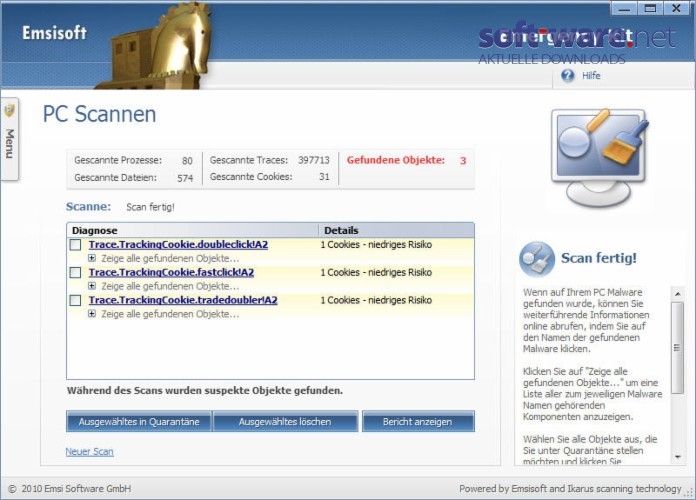Screen dimensions: 696x500
Task: Click Bericht anzeigen button
Action: point(418,421)
